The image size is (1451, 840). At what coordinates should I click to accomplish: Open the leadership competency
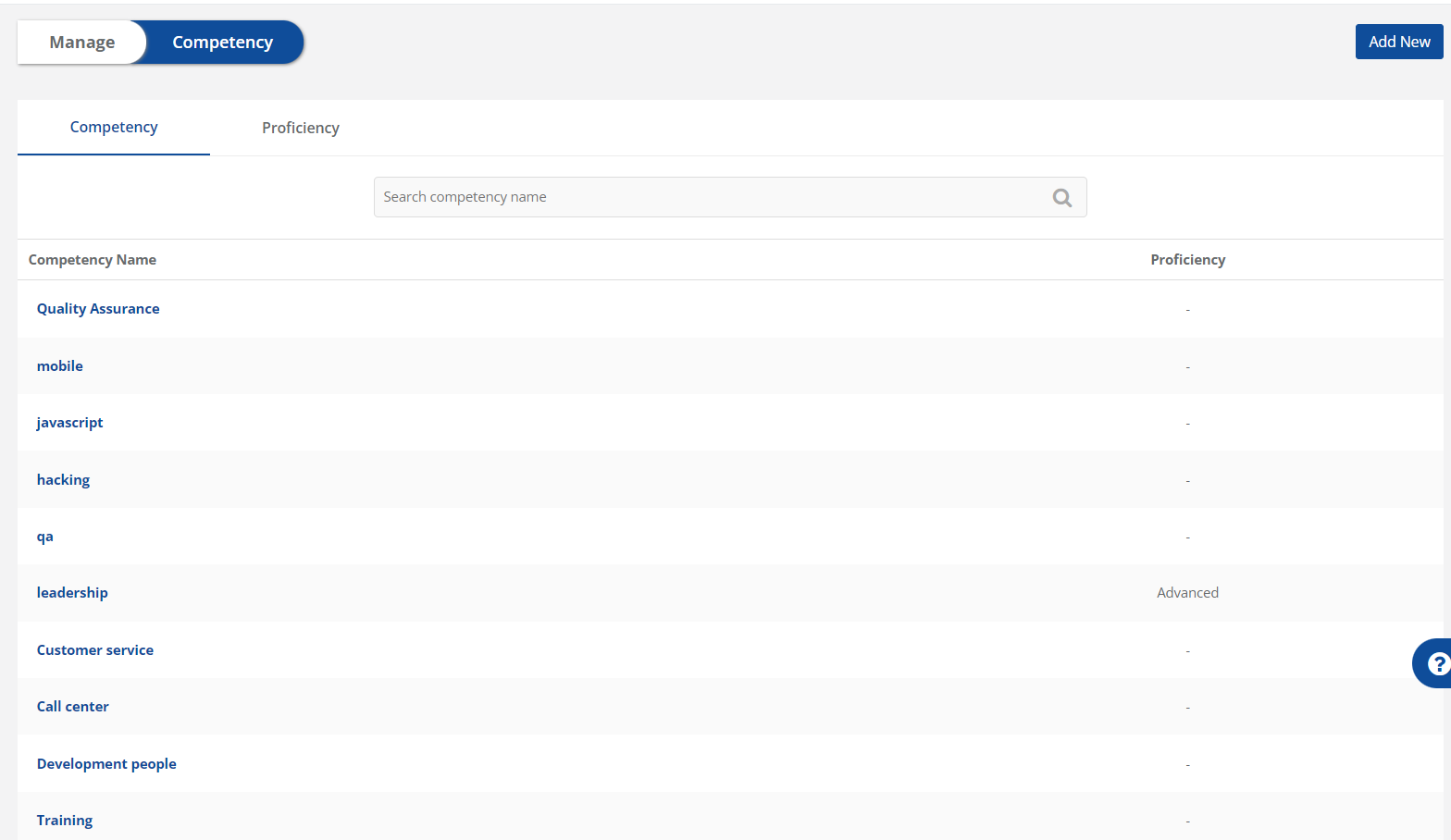72,593
